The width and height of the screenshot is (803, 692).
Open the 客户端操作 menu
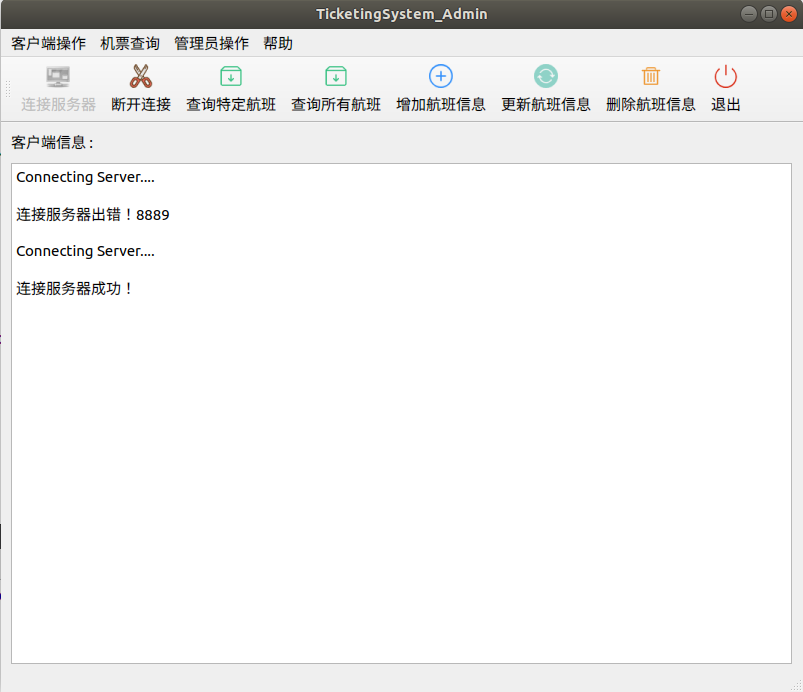tap(49, 44)
